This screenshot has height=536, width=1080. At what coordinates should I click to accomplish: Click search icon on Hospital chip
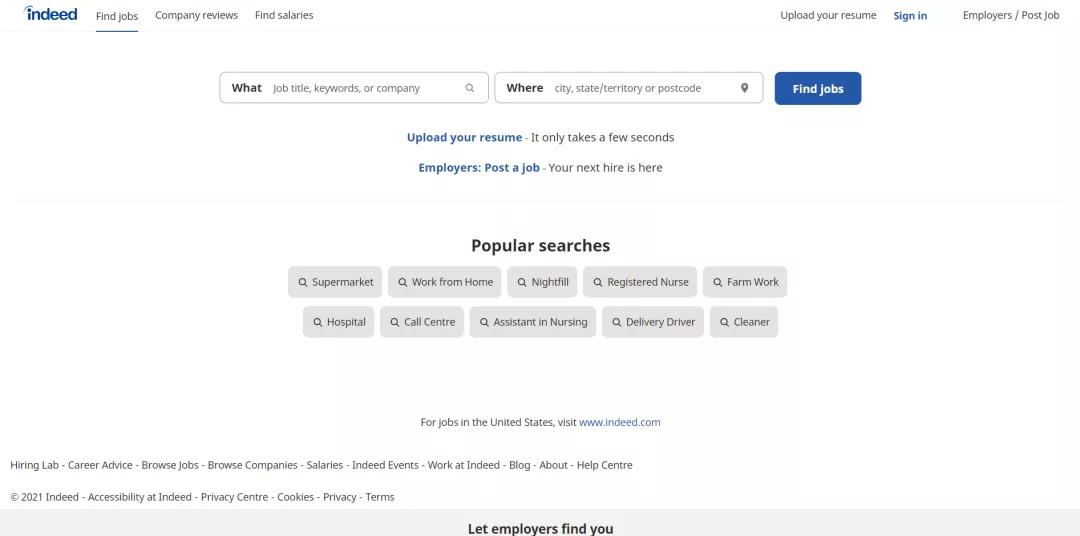(x=318, y=323)
